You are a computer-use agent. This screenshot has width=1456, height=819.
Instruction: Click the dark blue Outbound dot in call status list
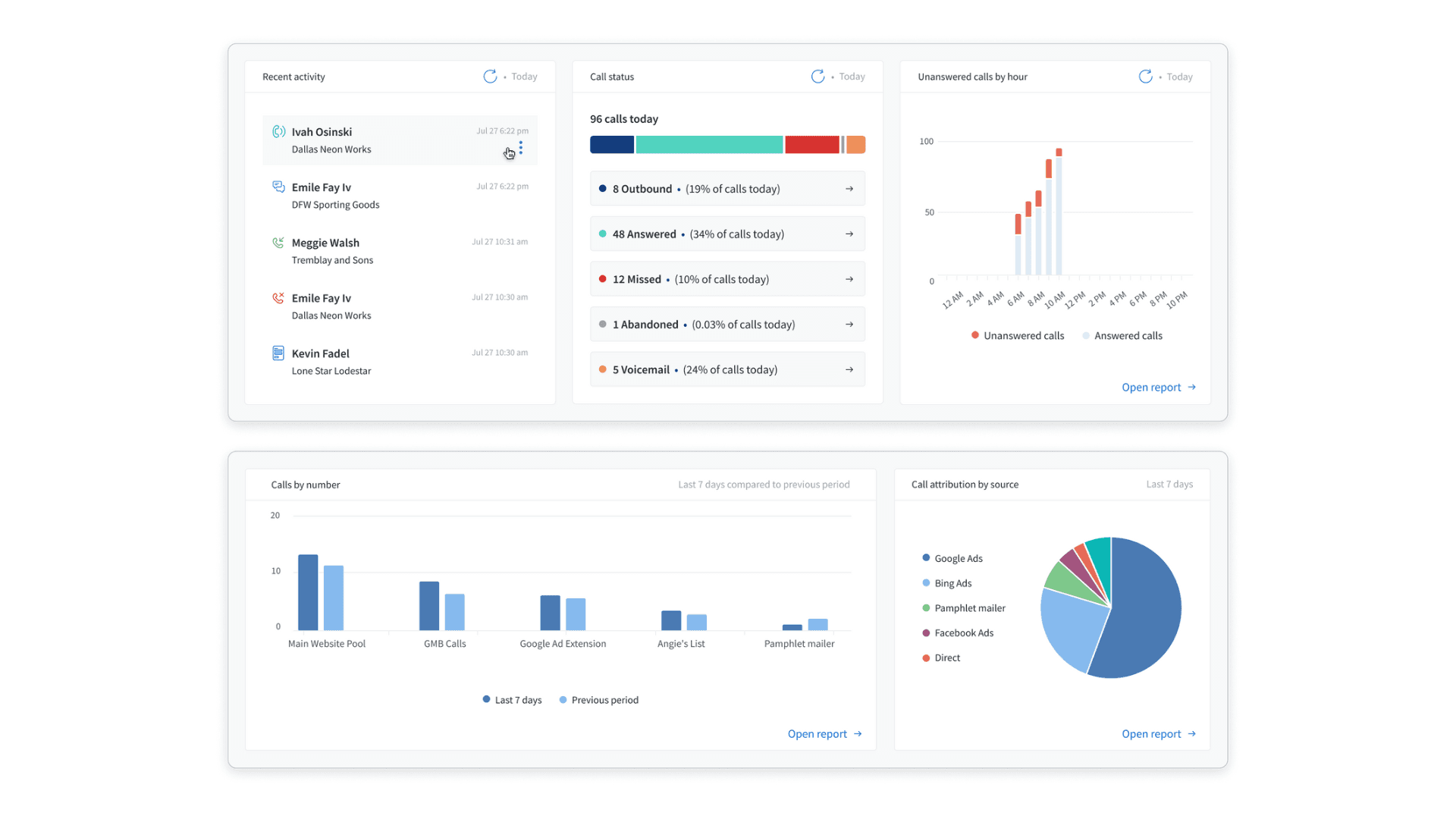pos(603,189)
